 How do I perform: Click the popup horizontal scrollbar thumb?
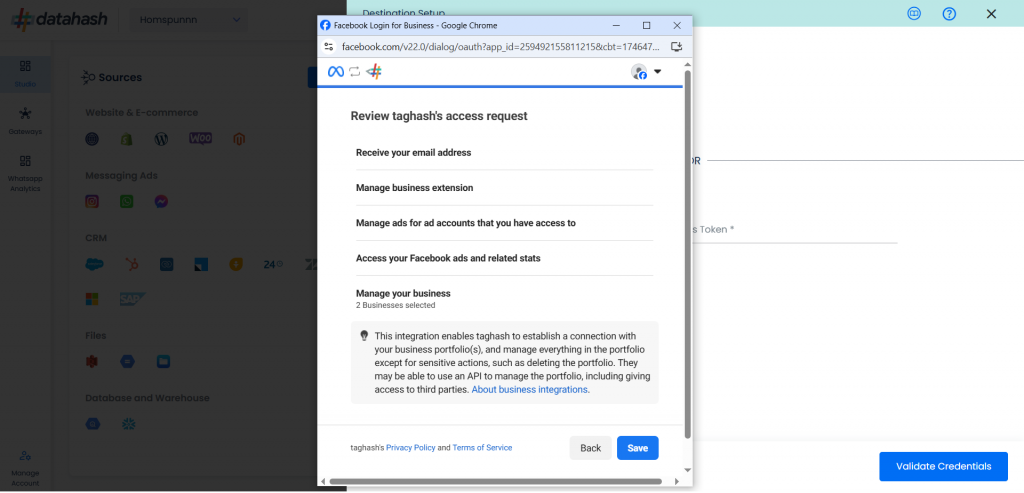(x=496, y=482)
